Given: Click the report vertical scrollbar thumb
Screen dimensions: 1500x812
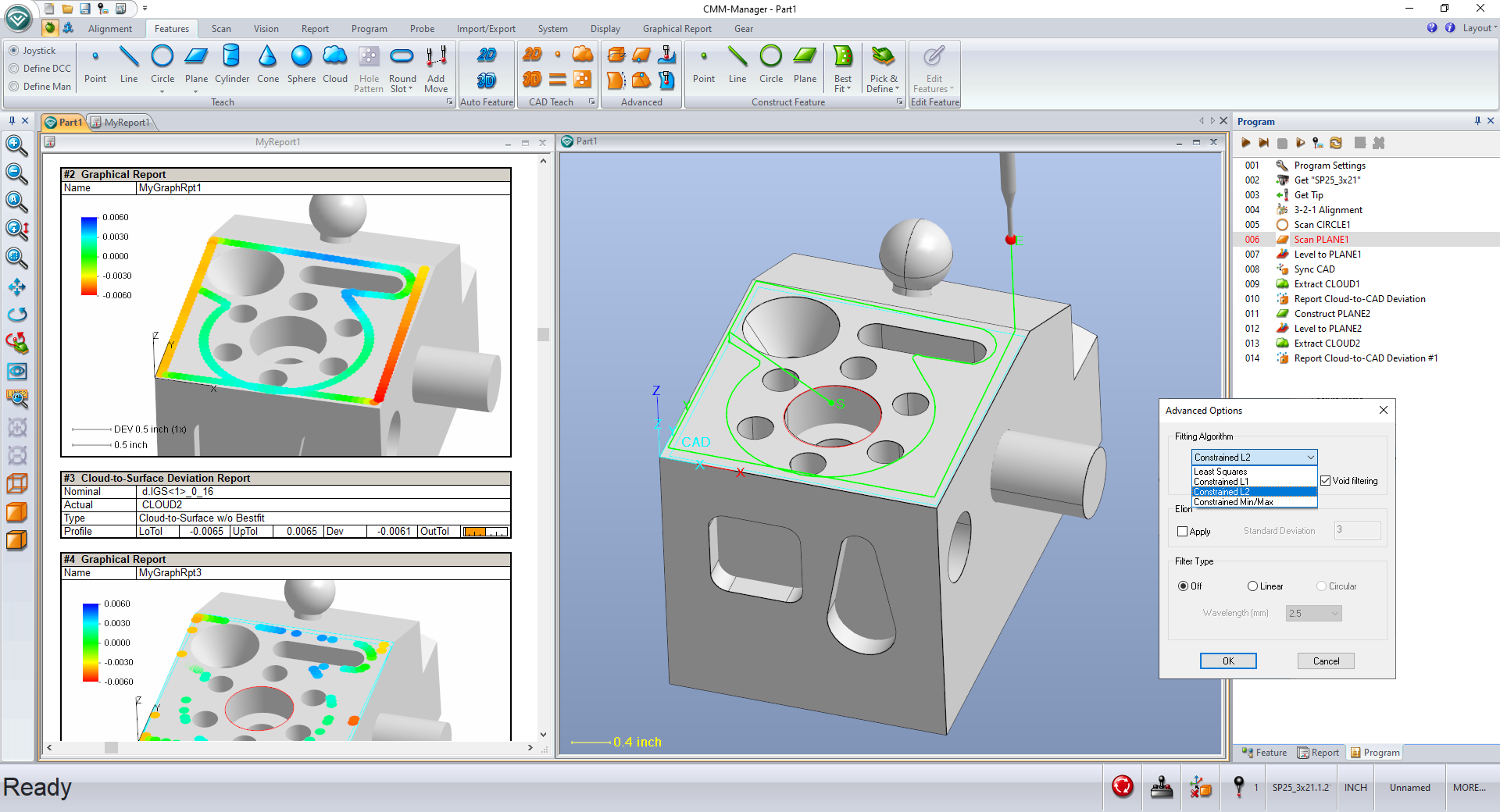Looking at the screenshot, I should point(543,335).
